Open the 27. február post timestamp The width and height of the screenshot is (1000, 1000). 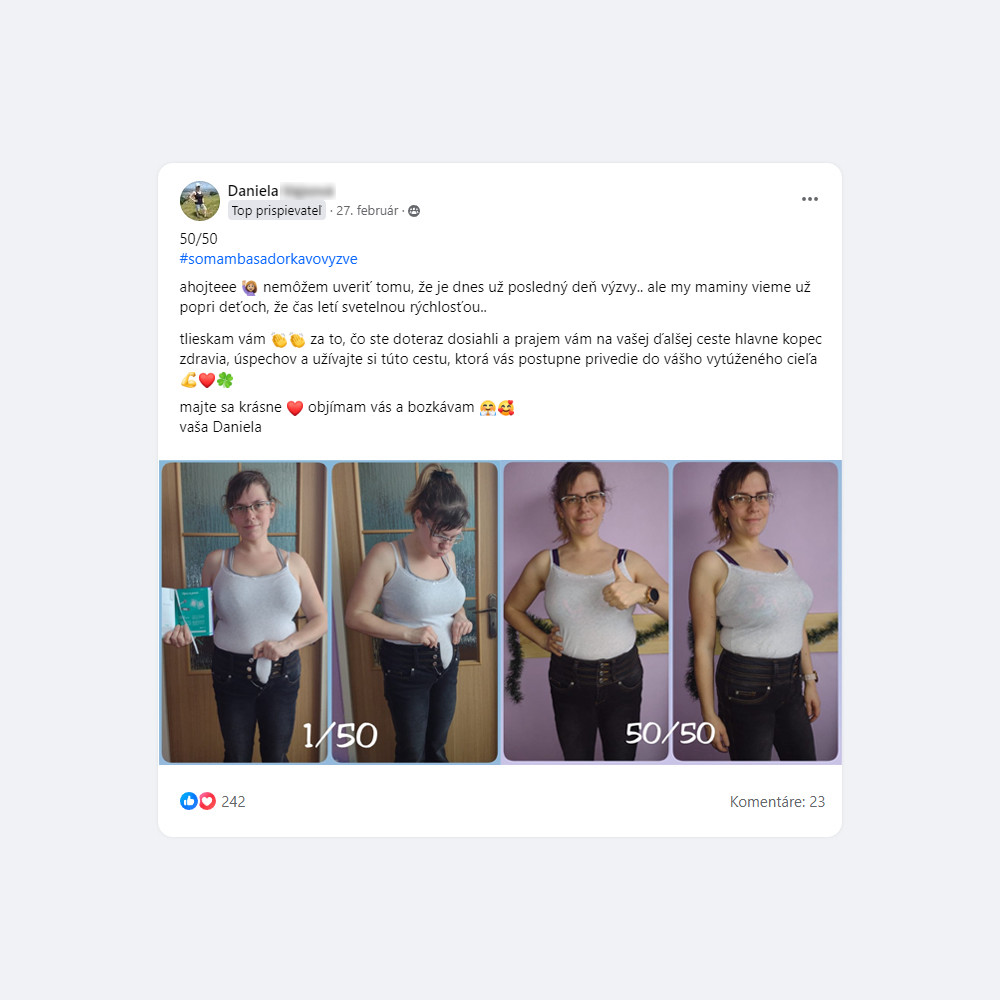click(x=367, y=210)
